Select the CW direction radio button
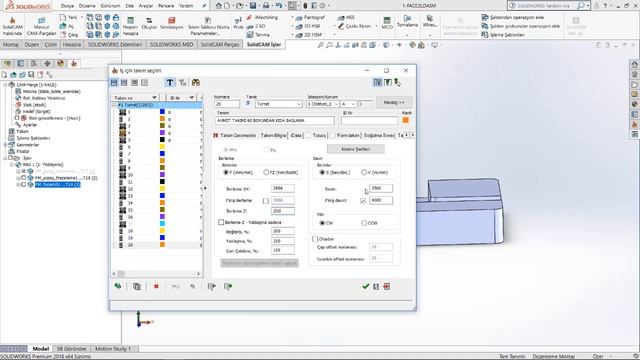The image size is (640, 360). pos(322,223)
